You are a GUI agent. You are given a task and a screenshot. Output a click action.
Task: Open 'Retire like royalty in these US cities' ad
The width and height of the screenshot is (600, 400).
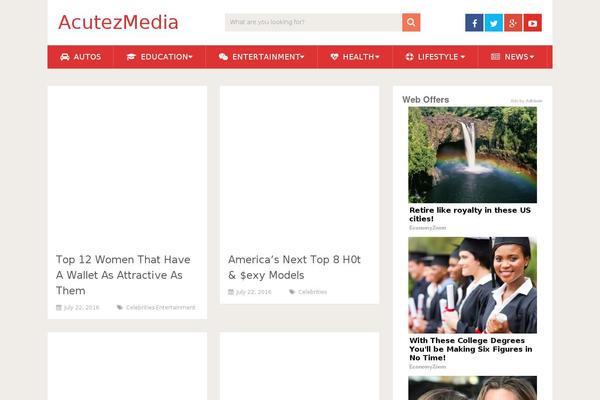(x=470, y=214)
